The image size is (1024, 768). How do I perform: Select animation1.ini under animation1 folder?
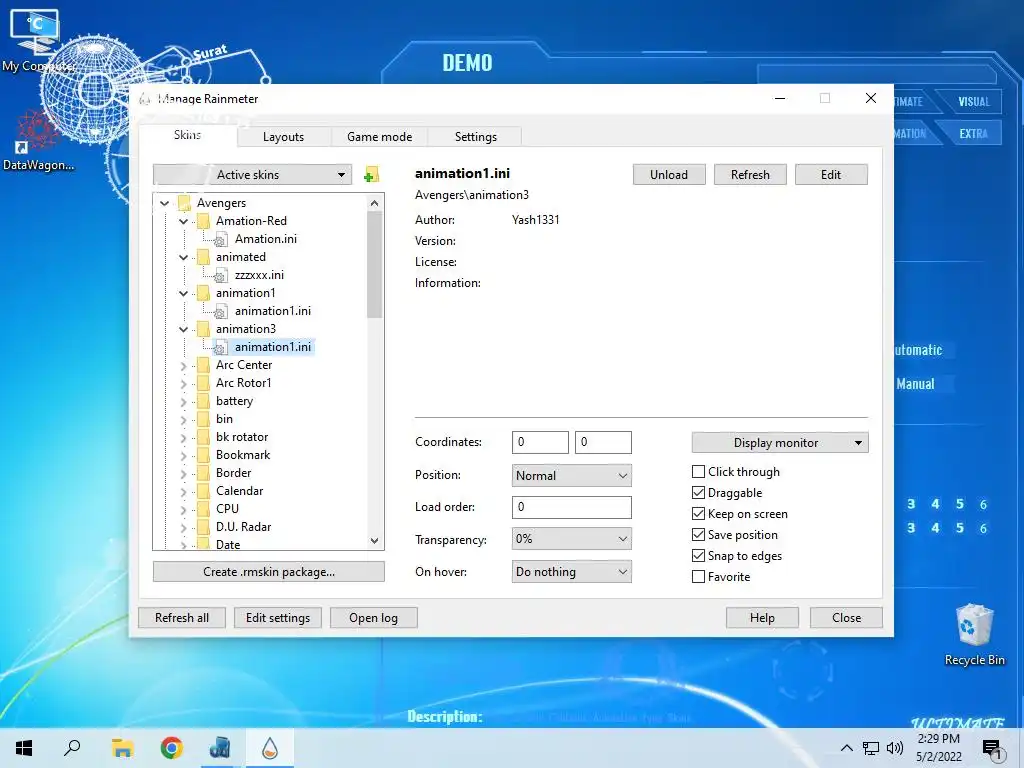tap(272, 312)
